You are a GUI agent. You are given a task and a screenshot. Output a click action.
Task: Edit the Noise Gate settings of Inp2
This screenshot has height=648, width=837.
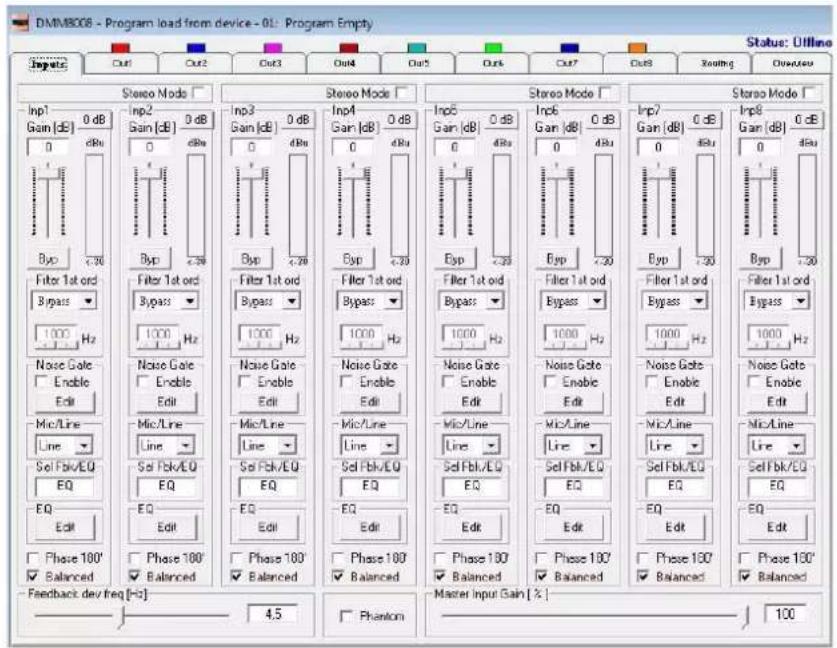point(167,402)
